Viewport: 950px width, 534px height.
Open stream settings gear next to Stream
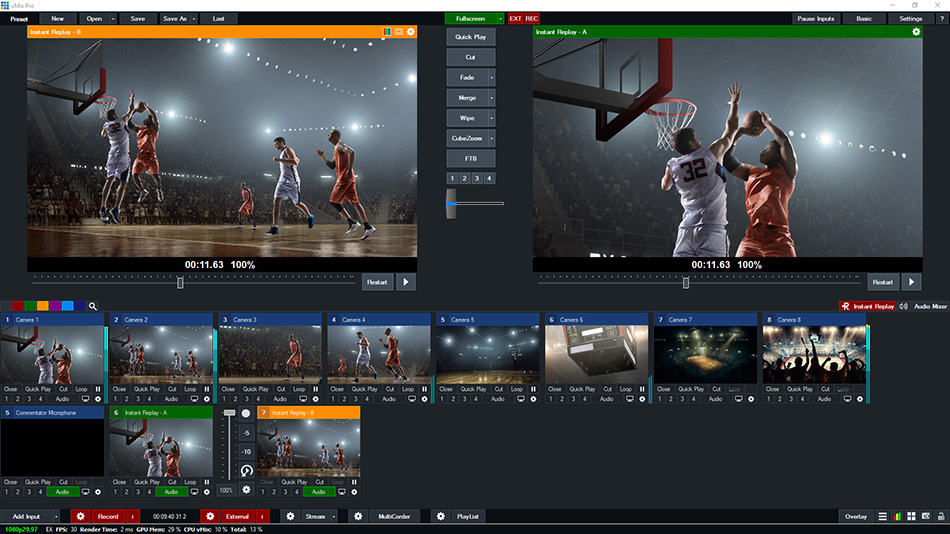tap(290, 516)
